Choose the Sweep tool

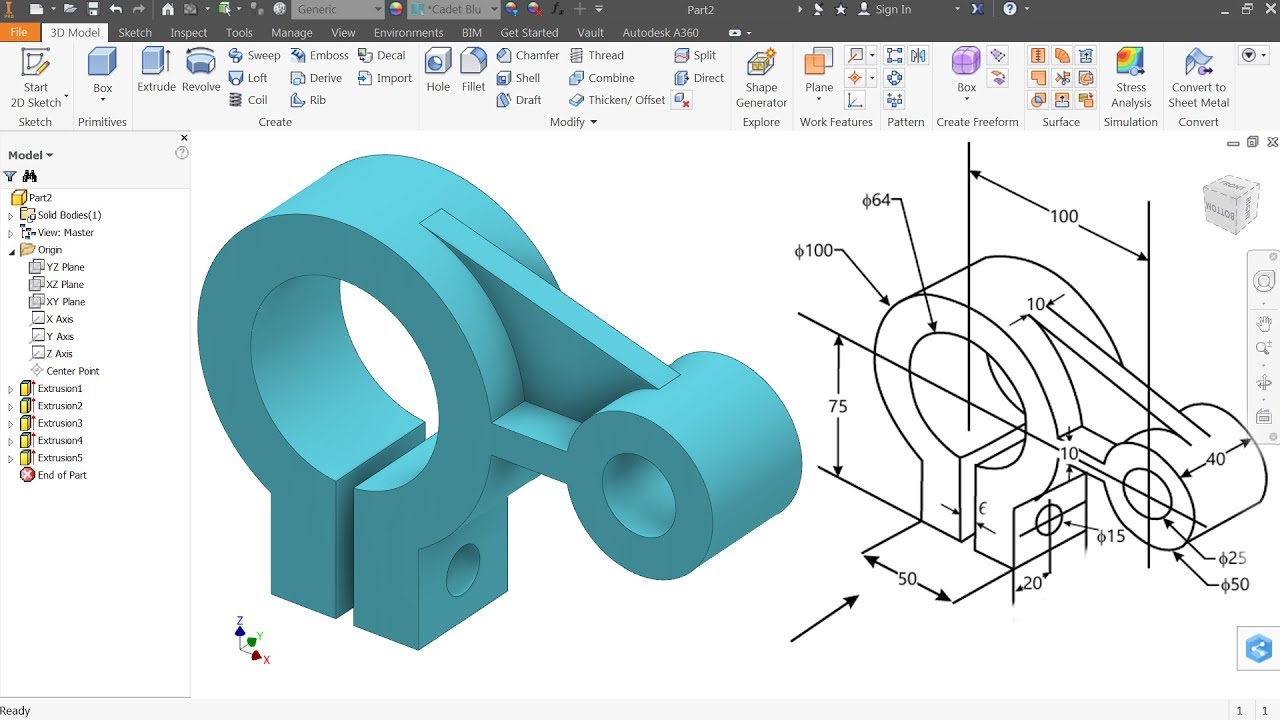point(254,56)
